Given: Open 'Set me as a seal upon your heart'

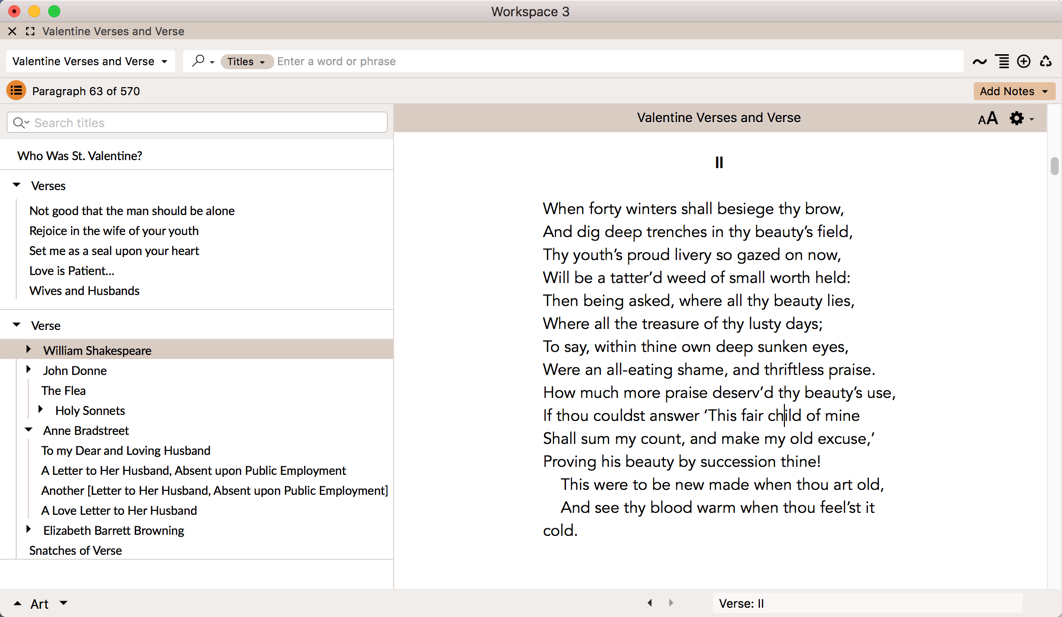Looking at the screenshot, I should pyautogui.click(x=114, y=251).
